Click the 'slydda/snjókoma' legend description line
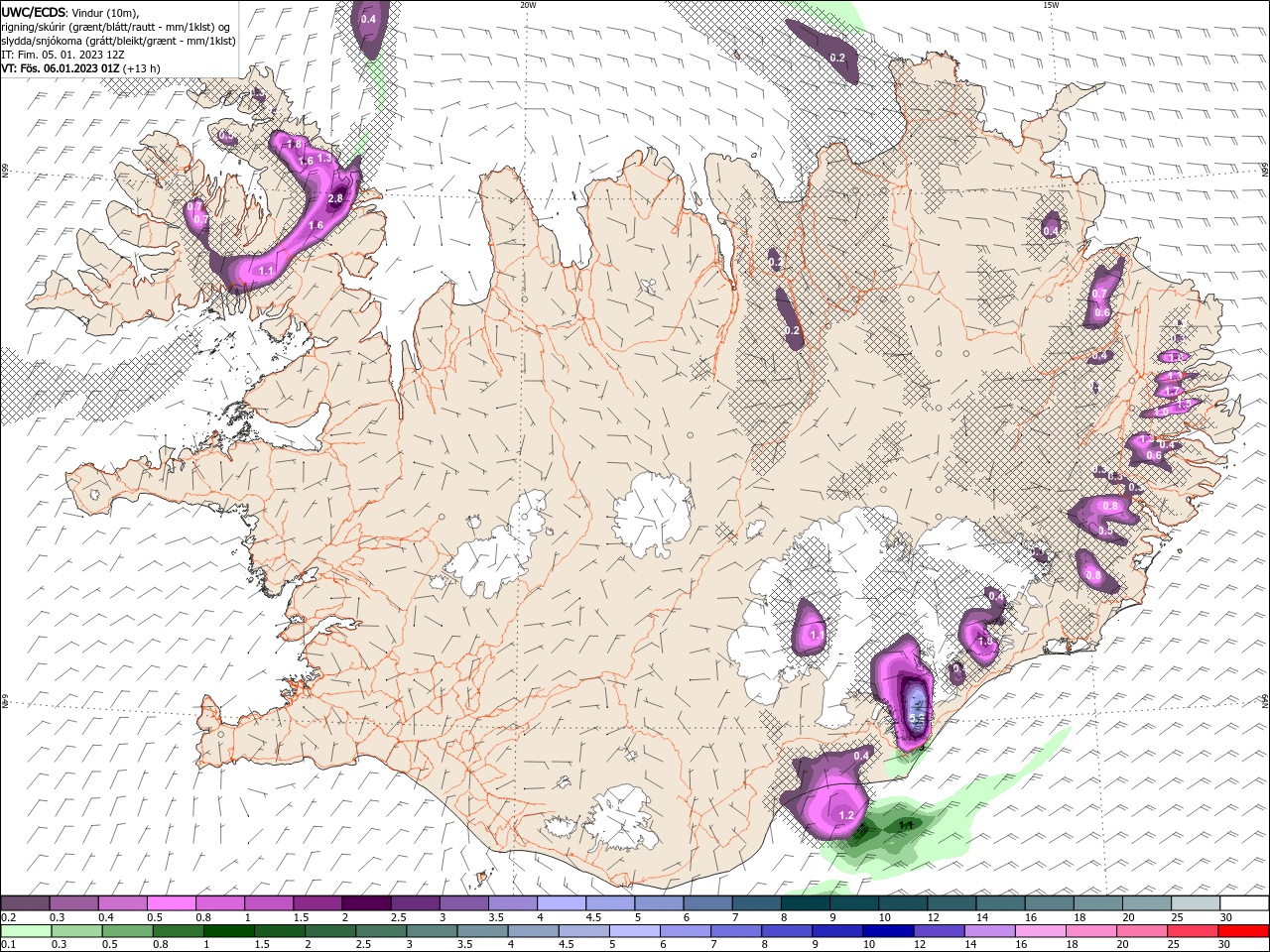This screenshot has width=1270, height=952. (x=118, y=41)
